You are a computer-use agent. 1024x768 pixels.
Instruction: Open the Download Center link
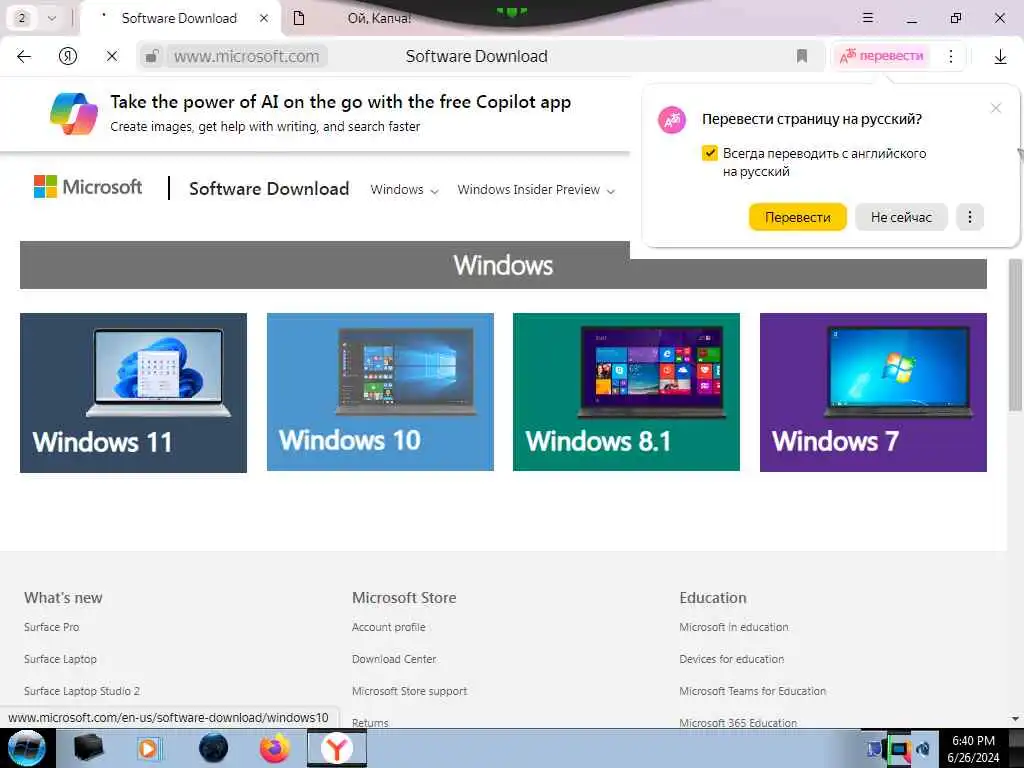point(394,659)
